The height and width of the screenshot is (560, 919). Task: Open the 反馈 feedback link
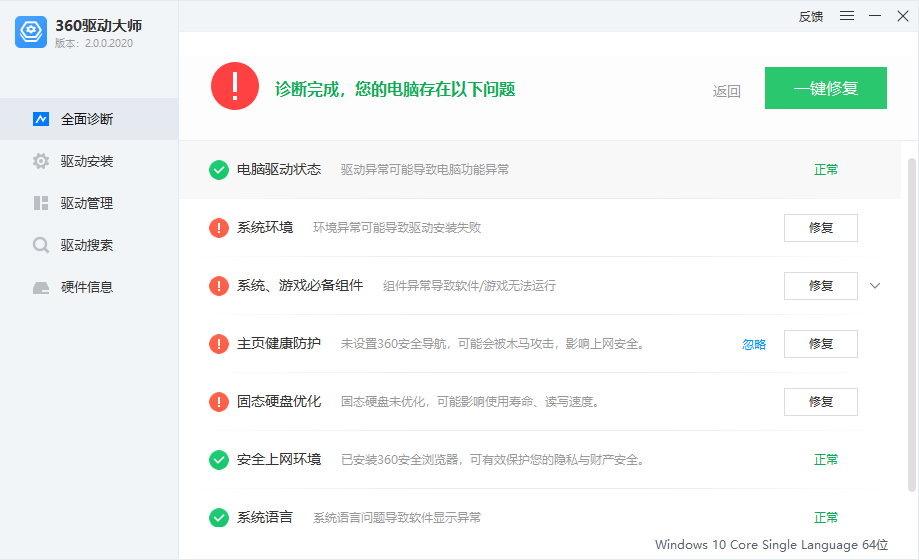tap(811, 16)
